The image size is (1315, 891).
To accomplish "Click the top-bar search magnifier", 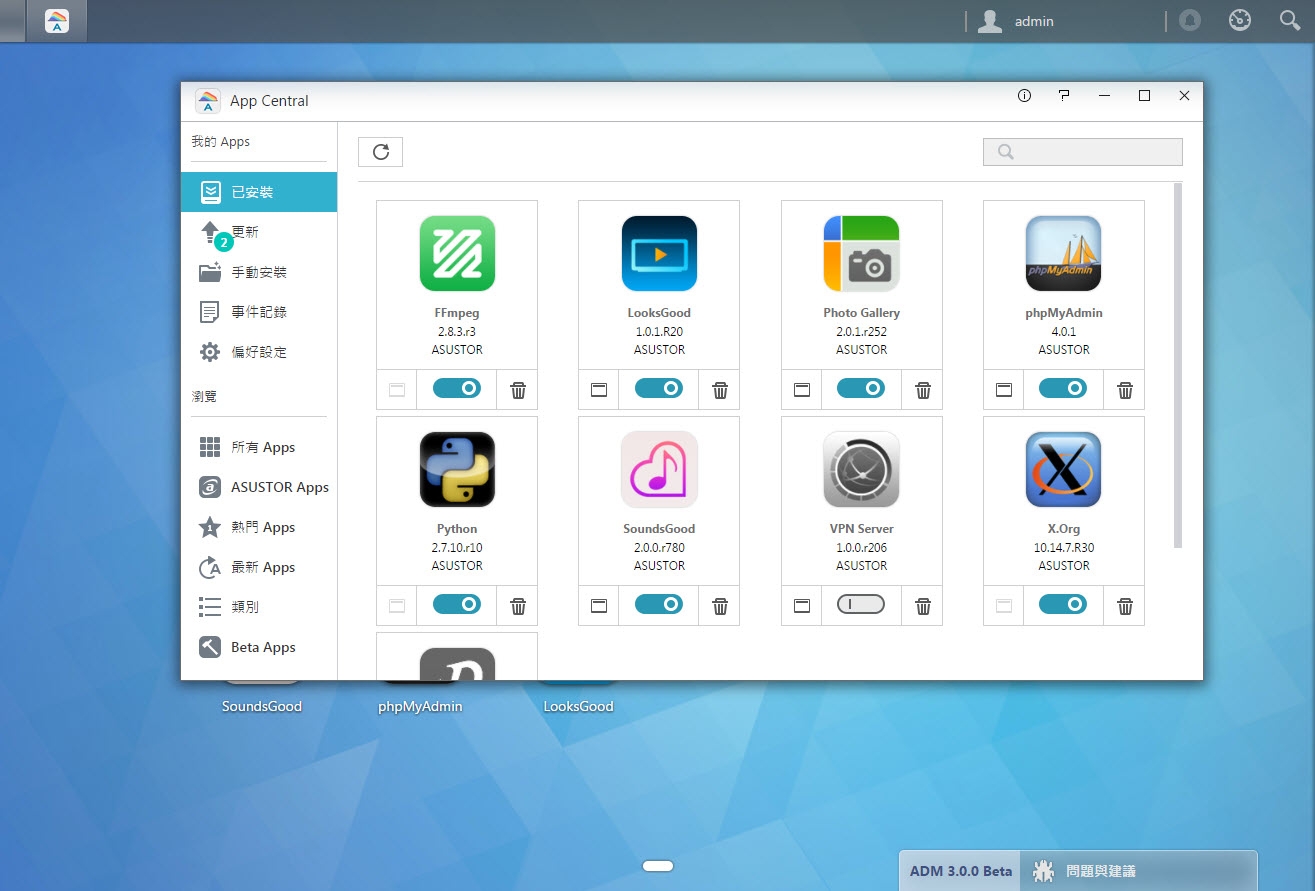I will click(x=1290, y=20).
